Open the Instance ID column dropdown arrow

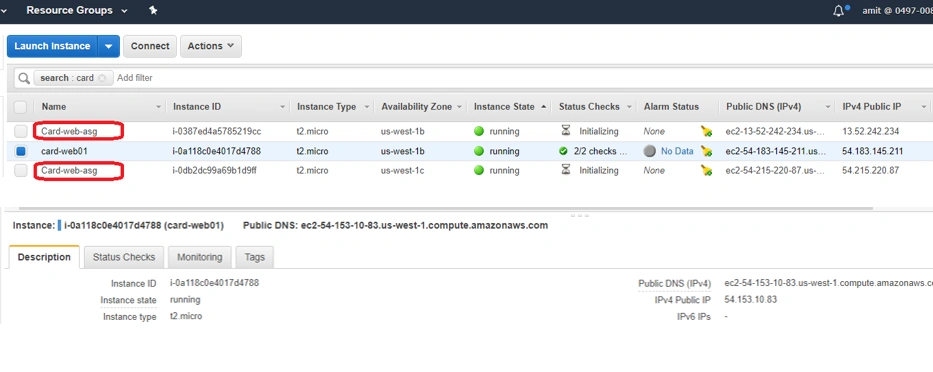point(282,107)
